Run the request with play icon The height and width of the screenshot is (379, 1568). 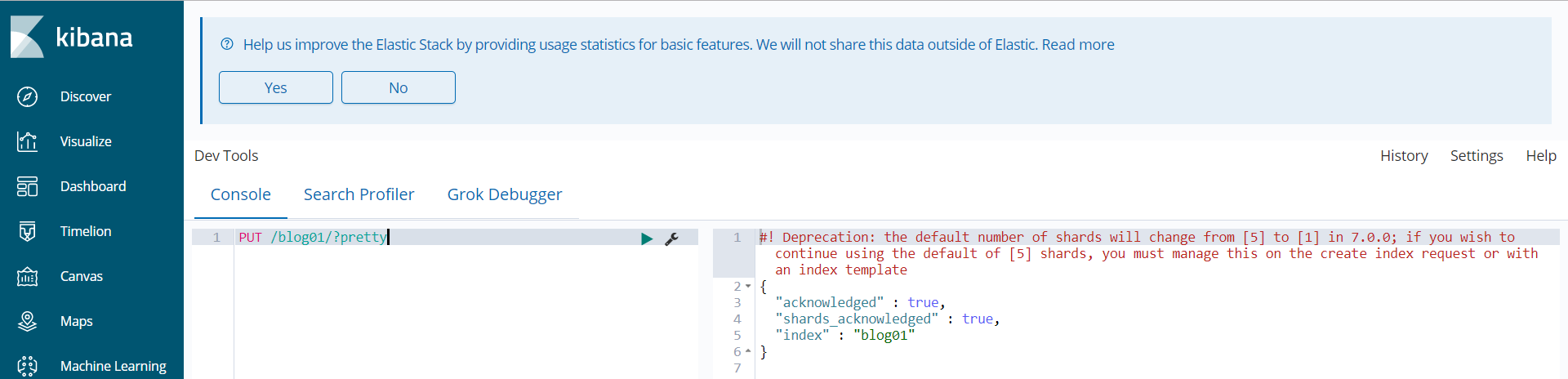click(647, 239)
